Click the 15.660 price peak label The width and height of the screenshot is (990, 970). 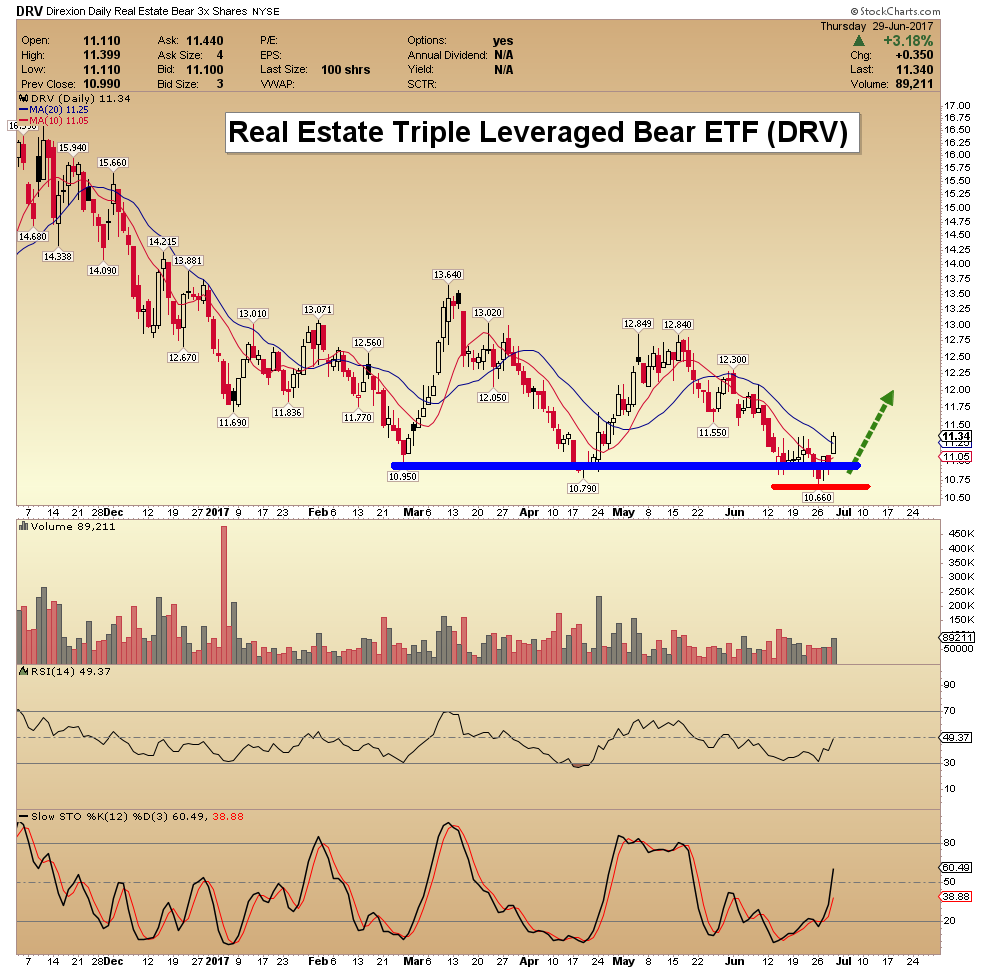pyautogui.click(x=113, y=163)
